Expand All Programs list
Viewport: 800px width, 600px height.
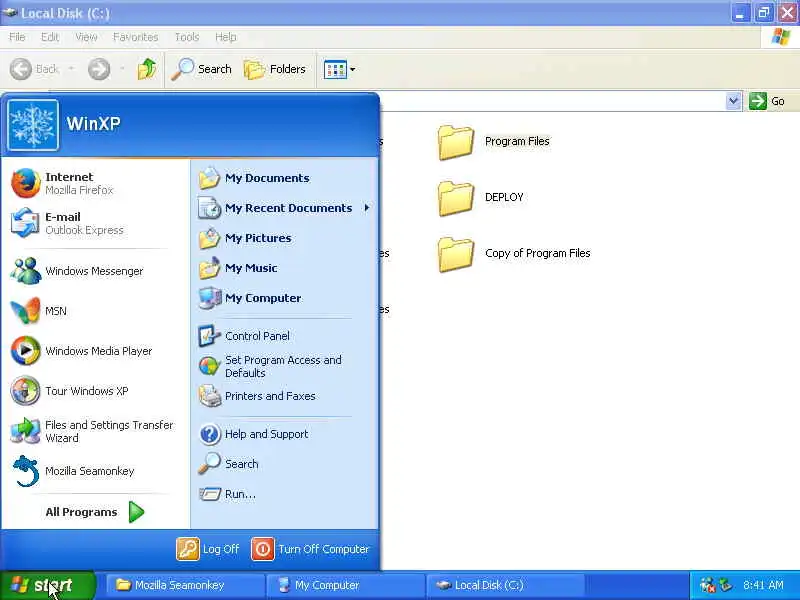click(95, 512)
